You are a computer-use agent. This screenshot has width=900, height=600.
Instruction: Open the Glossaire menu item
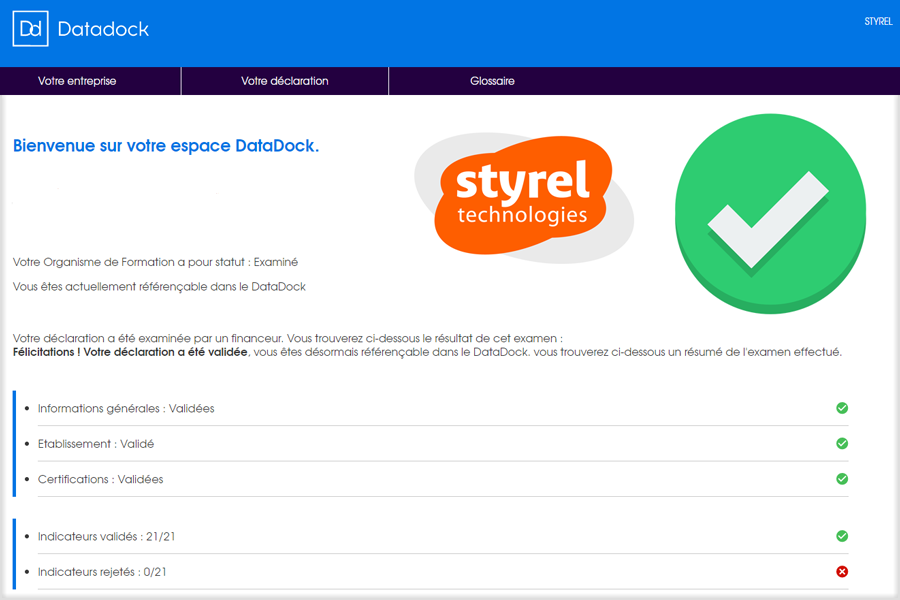[492, 81]
